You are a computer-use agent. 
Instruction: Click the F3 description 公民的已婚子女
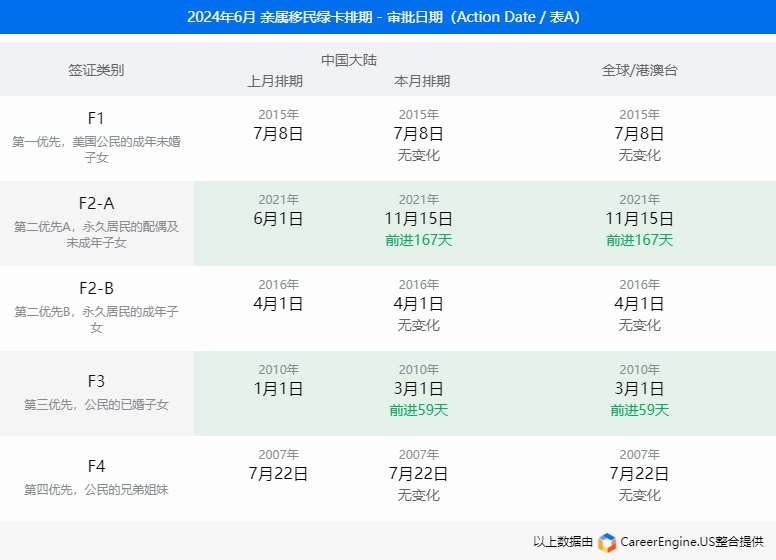pos(97,405)
